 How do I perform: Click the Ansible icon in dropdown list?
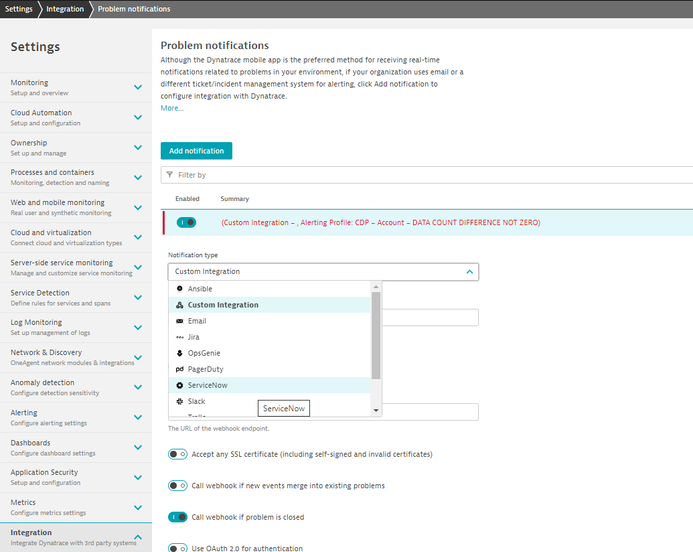179,289
